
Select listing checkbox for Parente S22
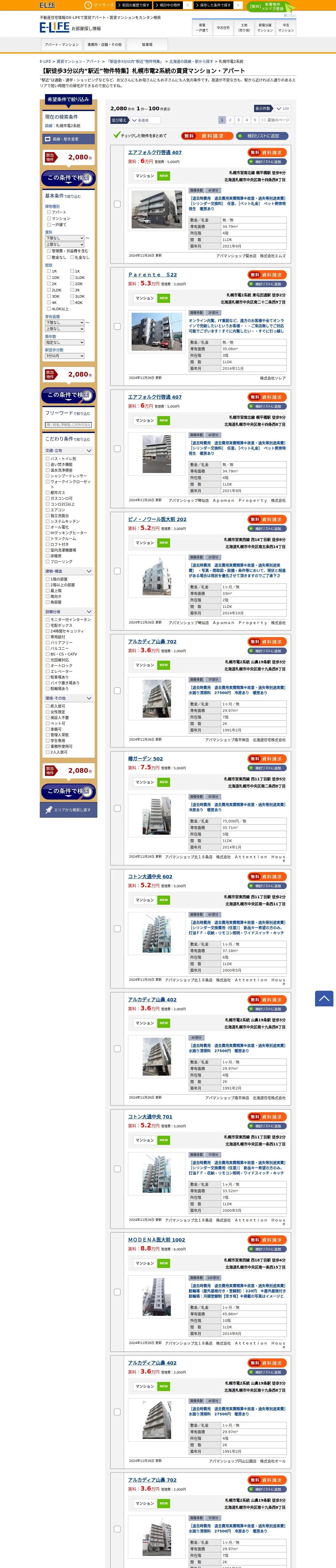click(x=117, y=326)
